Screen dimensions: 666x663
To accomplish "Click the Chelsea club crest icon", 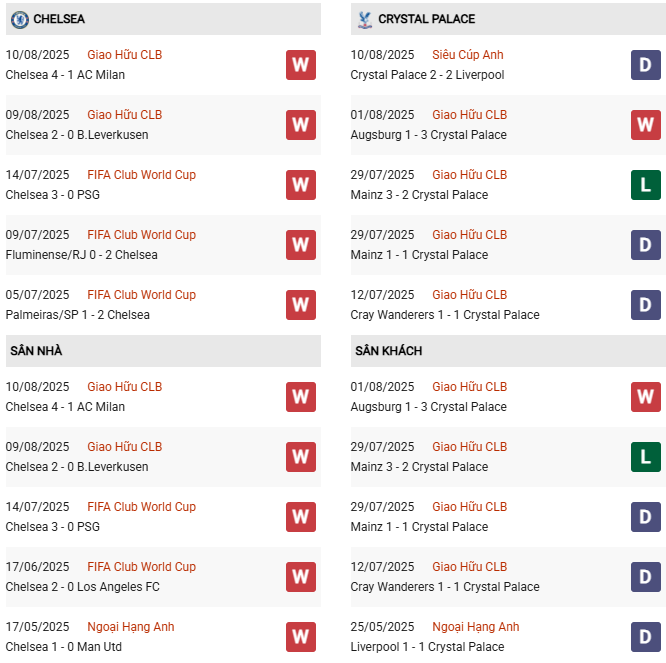I will [x=19, y=19].
